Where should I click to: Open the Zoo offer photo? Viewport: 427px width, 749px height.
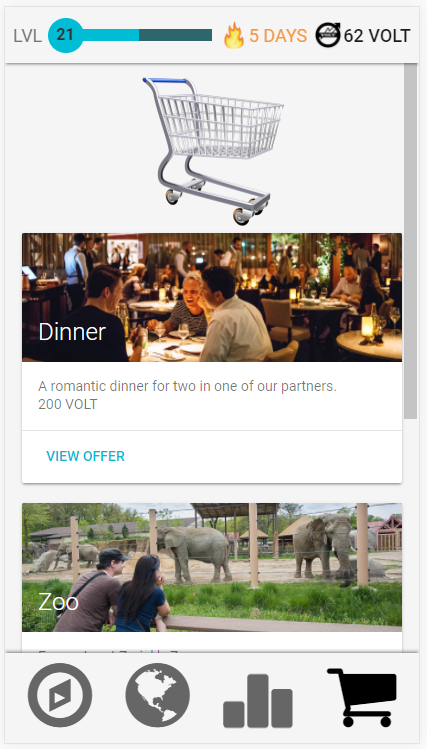[x=212, y=567]
